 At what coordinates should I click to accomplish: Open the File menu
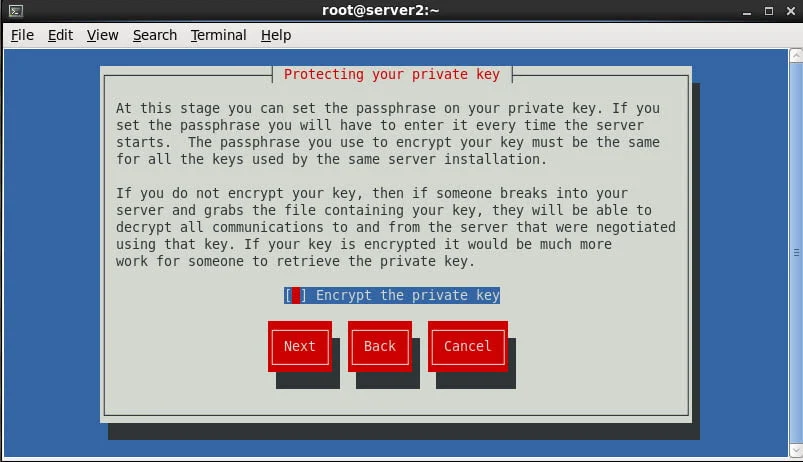pyautogui.click(x=22, y=35)
